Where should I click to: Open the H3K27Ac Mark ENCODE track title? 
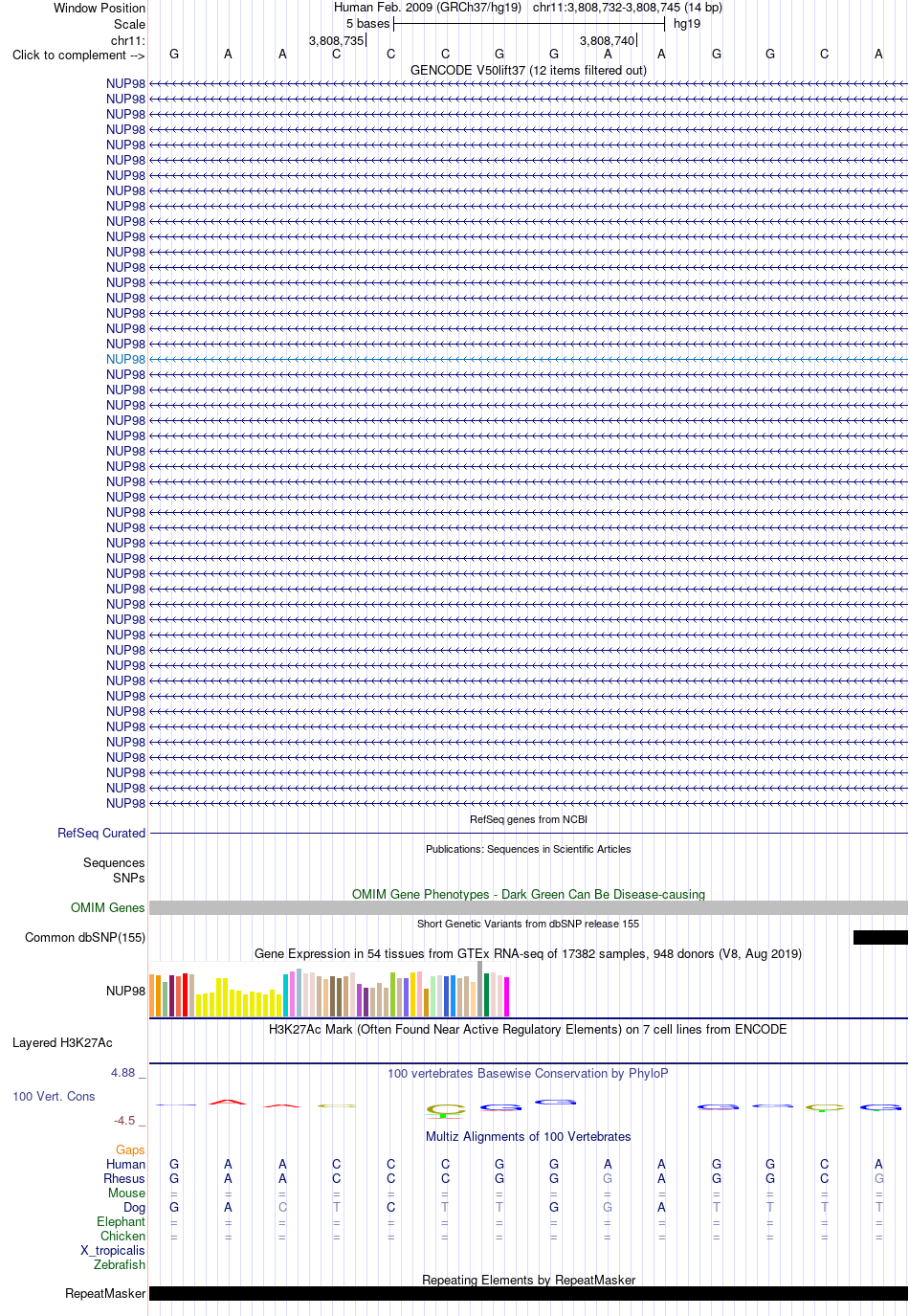click(528, 1029)
